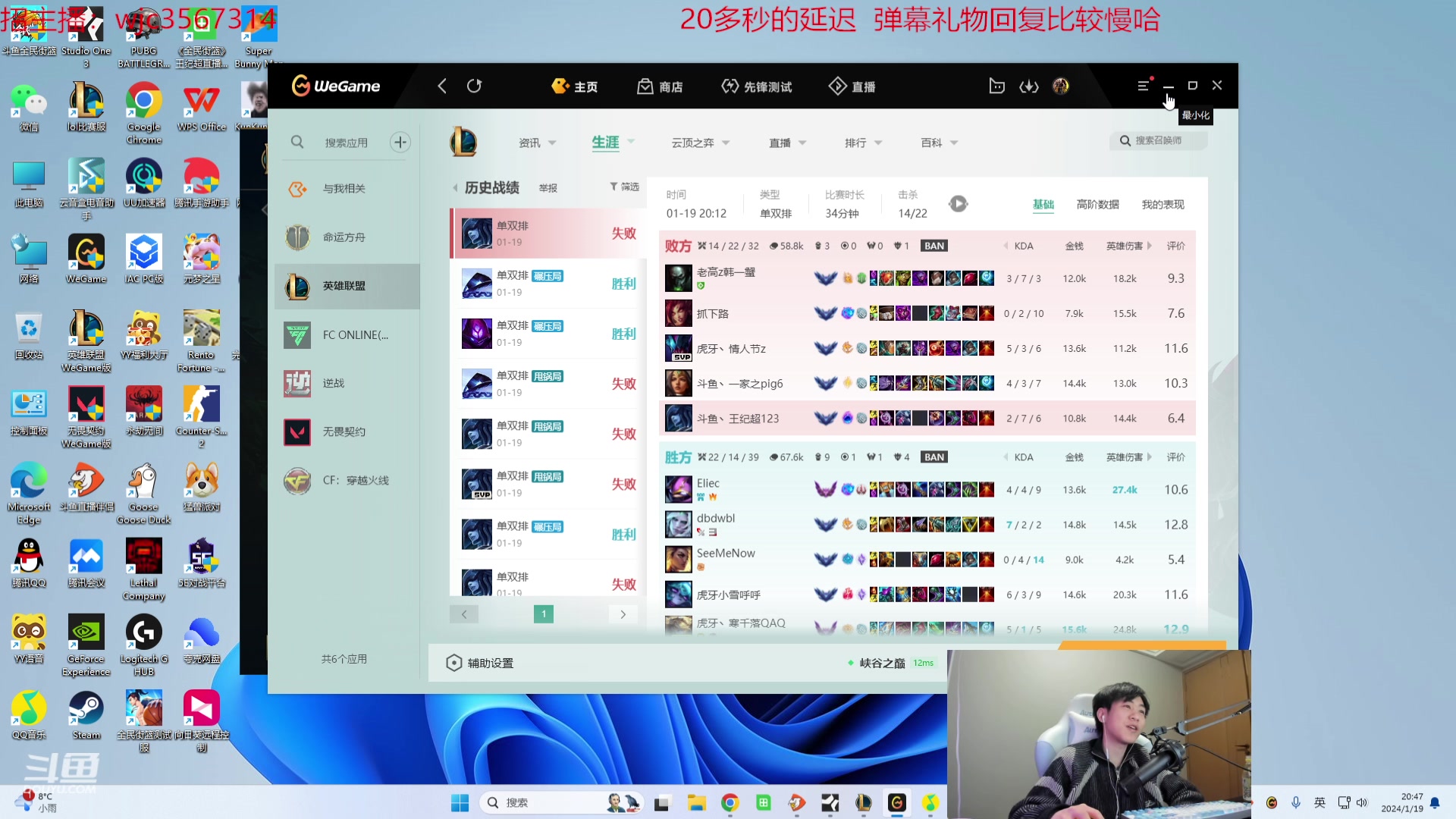This screenshot has width=1456, height=819.
Task: Open File Explorer from taskbar
Action: pos(697,803)
